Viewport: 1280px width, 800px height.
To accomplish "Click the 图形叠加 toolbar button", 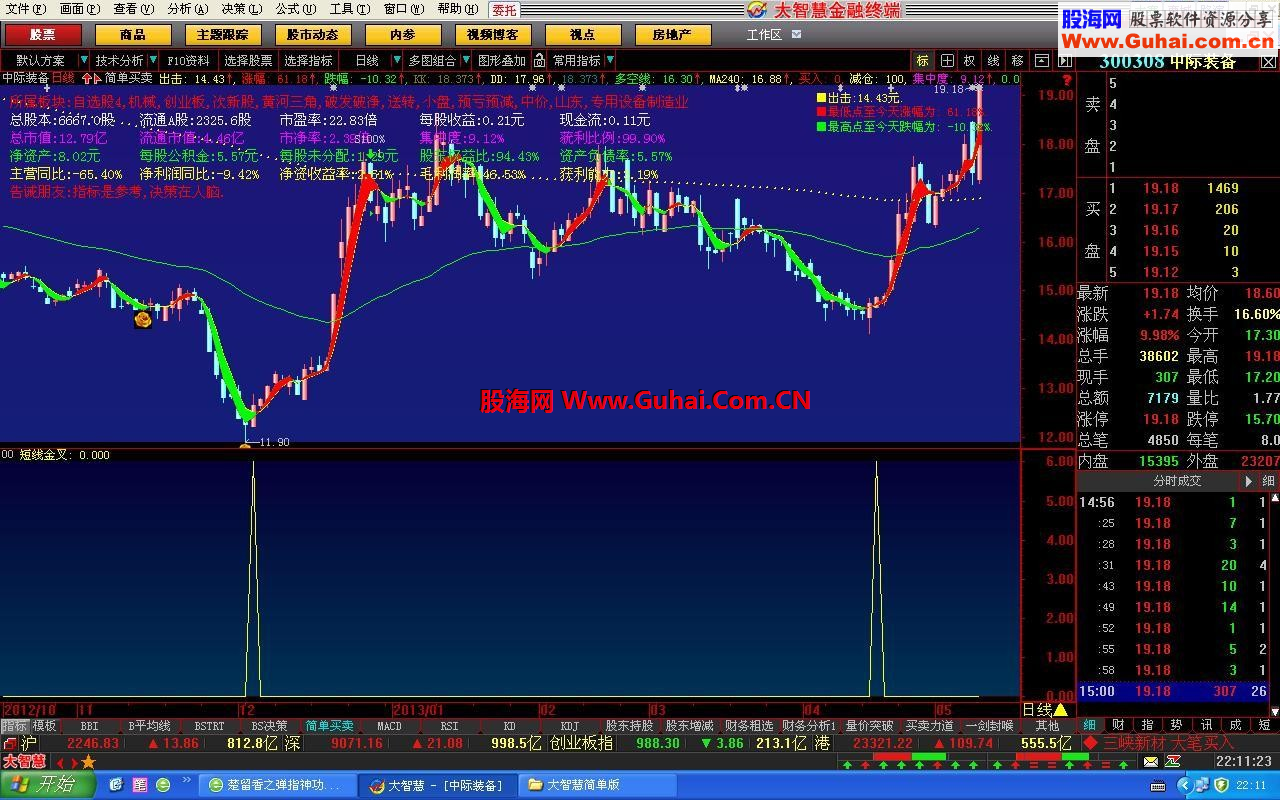I will (x=502, y=61).
